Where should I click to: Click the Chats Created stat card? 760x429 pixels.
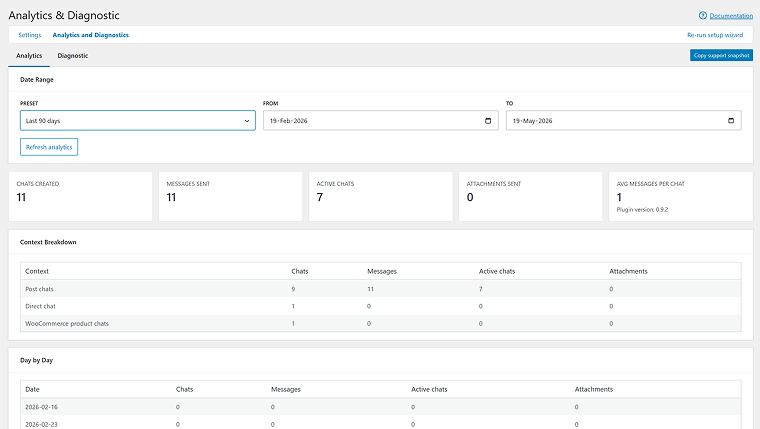pyautogui.click(x=80, y=196)
